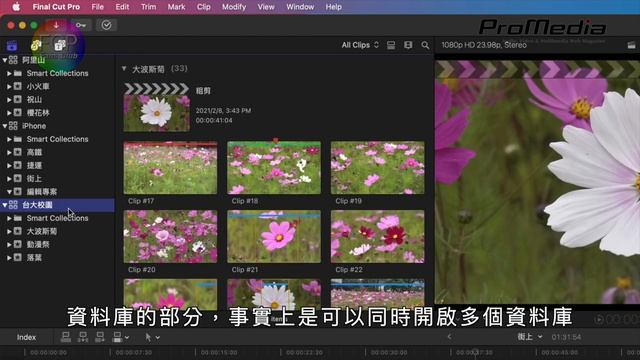640x360 pixels.
Task: Click the 阿里山 library grid icon
Action: tap(13, 60)
